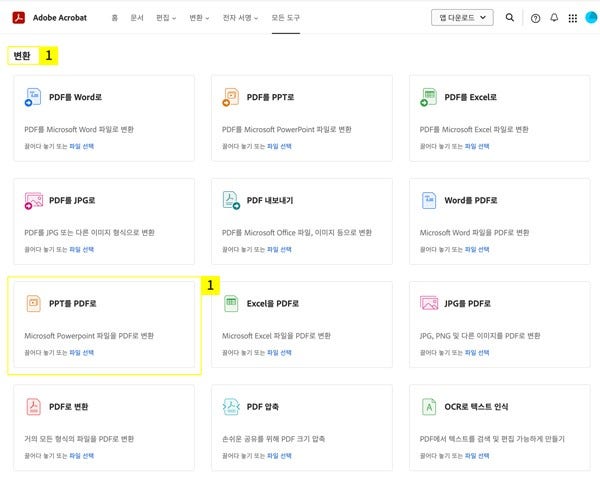Open the notifications bell icon
600x488 pixels.
coord(554,18)
